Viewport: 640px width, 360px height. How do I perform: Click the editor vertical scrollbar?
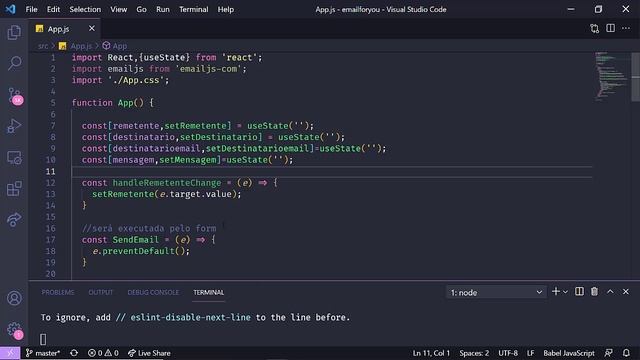click(636, 77)
